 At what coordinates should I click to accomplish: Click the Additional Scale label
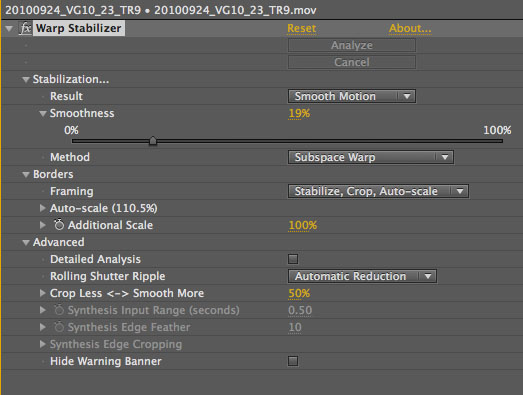(110, 225)
